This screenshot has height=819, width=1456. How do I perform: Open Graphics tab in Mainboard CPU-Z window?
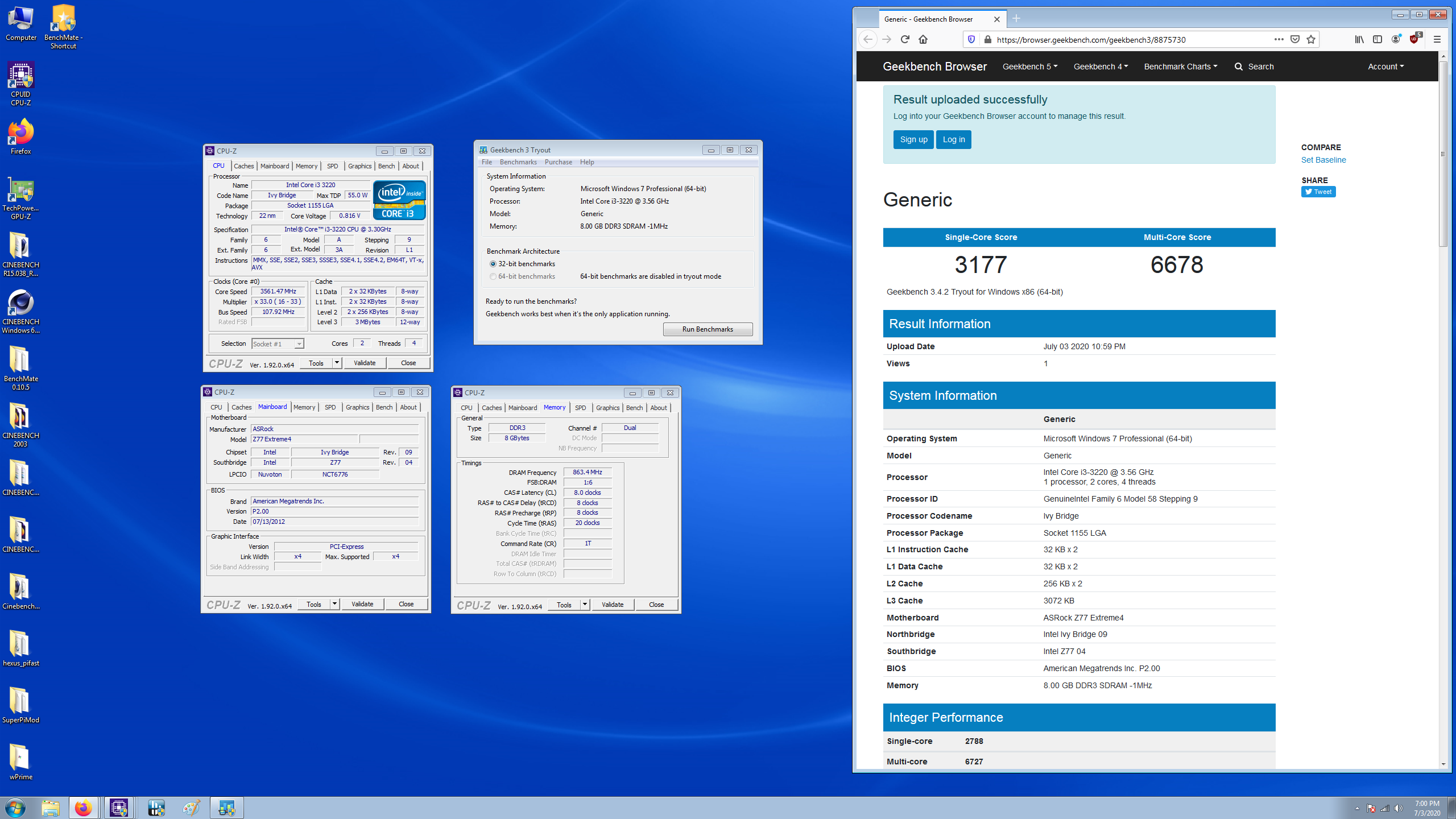pos(358,407)
